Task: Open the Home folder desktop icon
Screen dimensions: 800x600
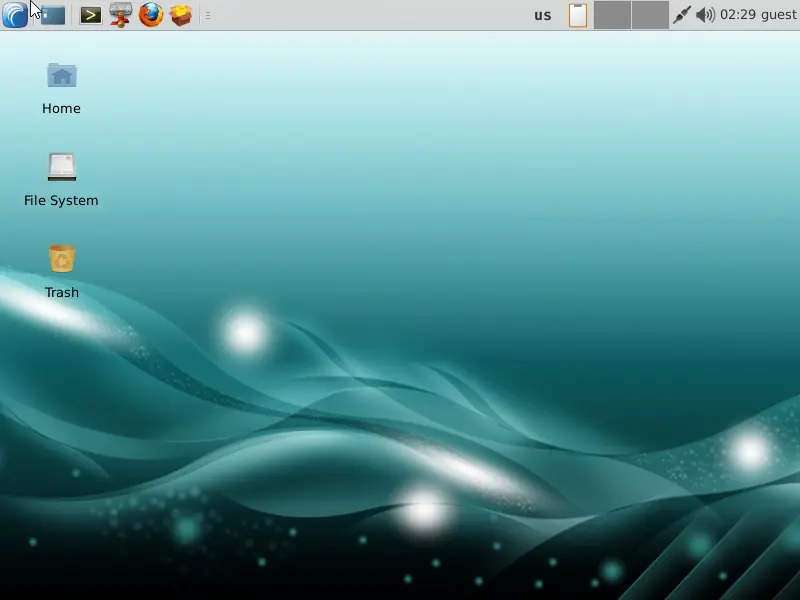Action: (62, 76)
